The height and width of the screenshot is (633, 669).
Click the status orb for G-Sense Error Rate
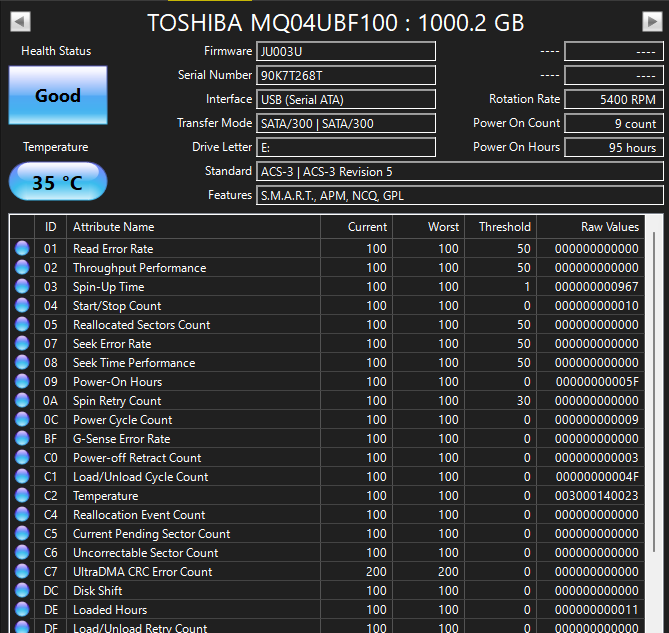22,438
